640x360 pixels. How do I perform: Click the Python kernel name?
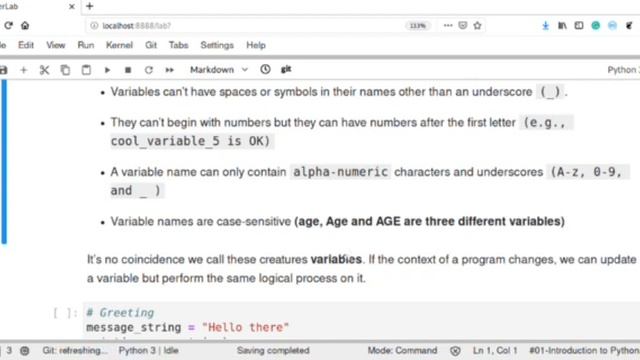(x=623, y=70)
